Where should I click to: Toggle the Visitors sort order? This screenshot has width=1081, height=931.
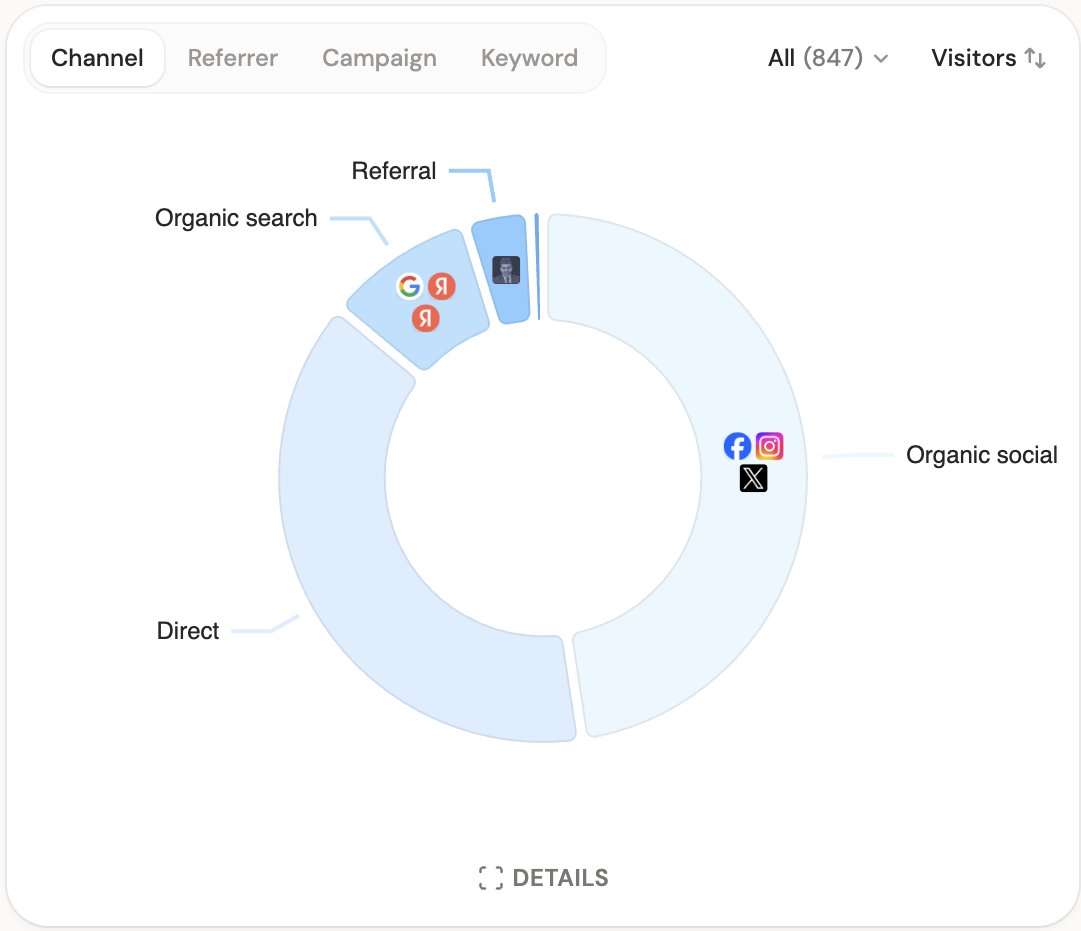[988, 58]
